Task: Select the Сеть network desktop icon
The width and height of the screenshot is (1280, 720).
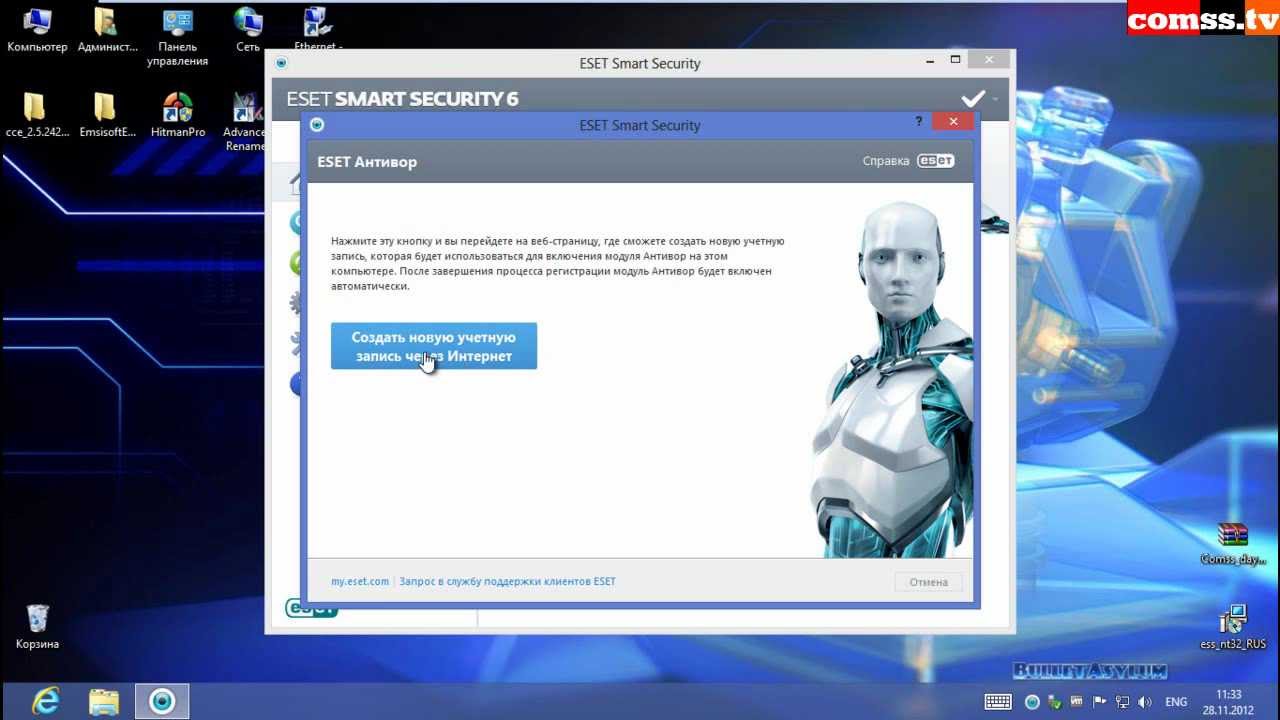Action: (x=248, y=30)
